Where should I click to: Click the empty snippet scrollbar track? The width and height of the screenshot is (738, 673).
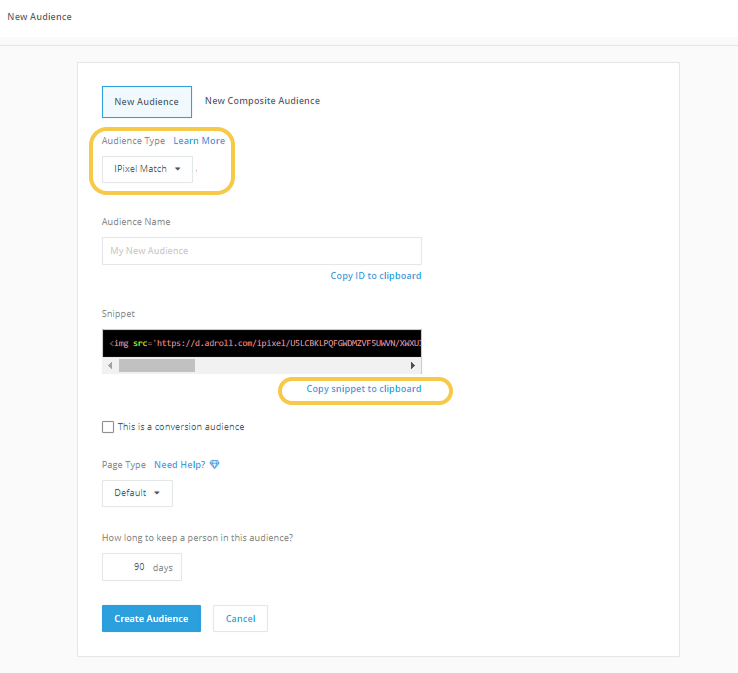coord(300,366)
